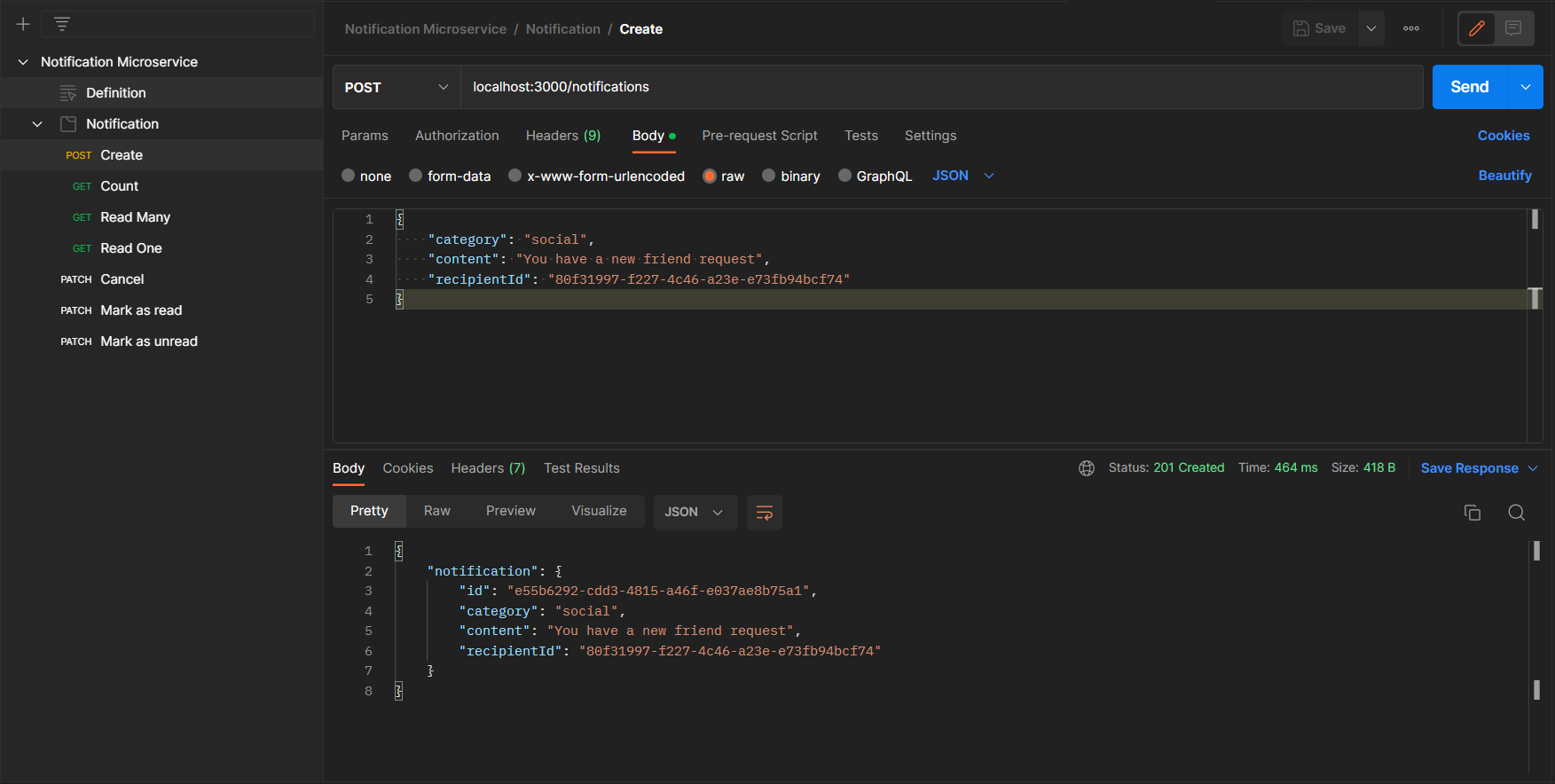
Task: Select the GraphQL body type
Action: 845,176
